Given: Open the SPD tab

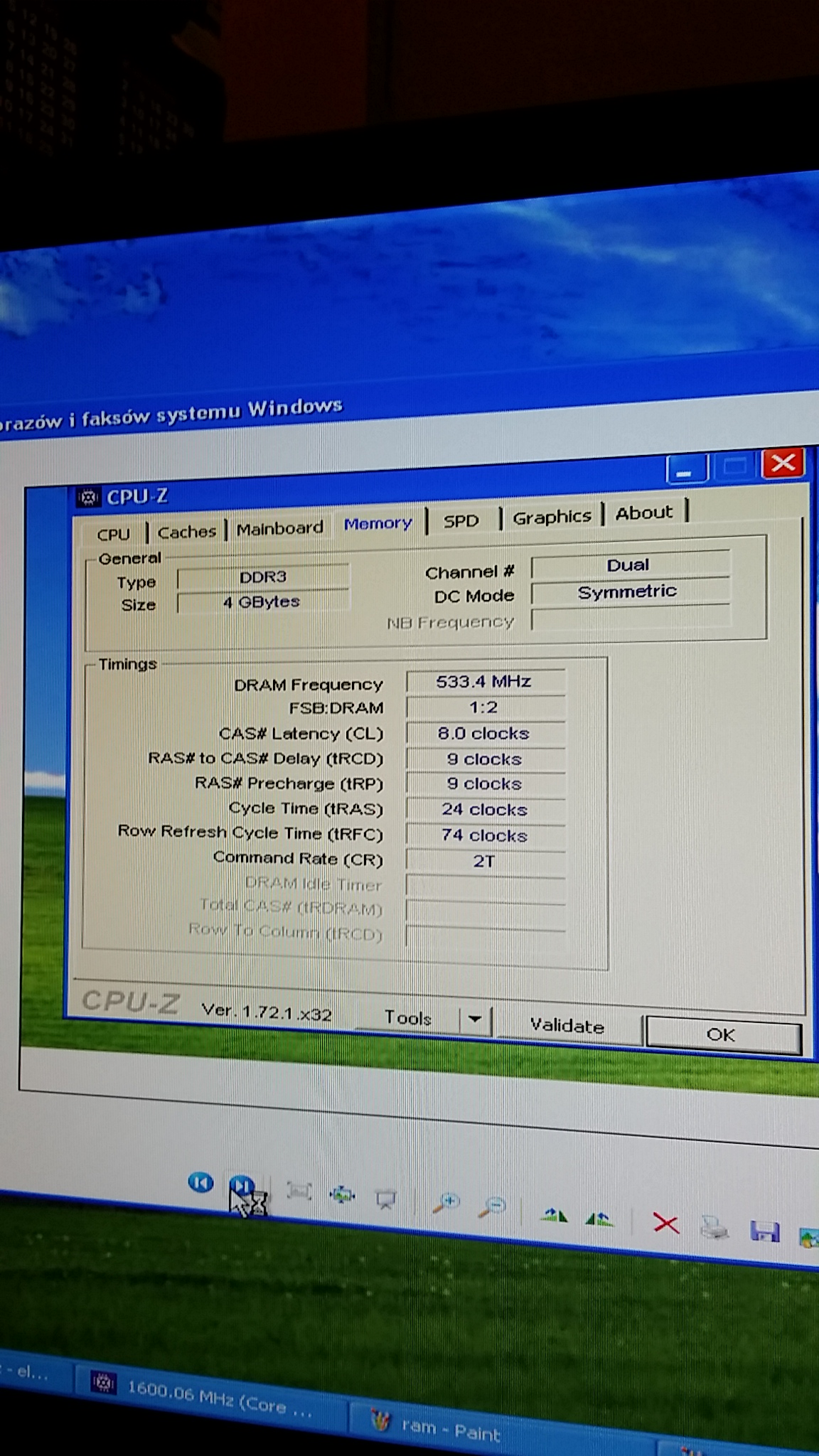Looking at the screenshot, I should click(461, 520).
